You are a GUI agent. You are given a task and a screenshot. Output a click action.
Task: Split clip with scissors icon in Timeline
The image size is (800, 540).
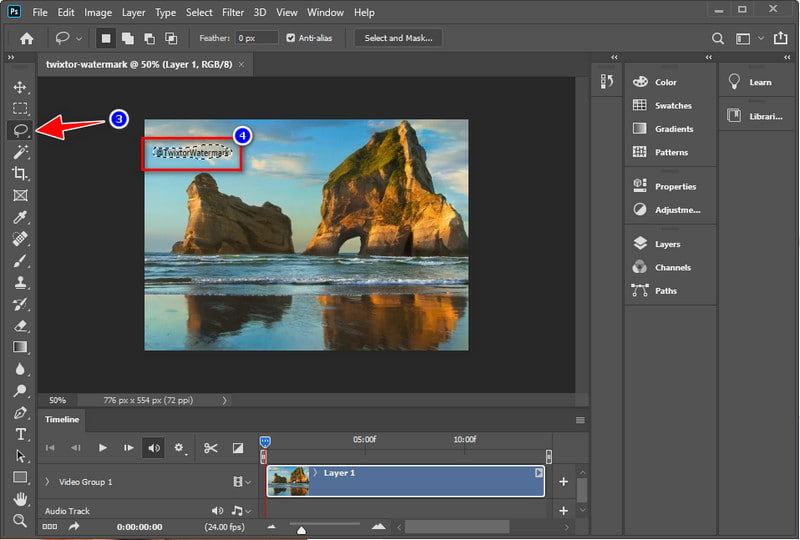pos(210,448)
